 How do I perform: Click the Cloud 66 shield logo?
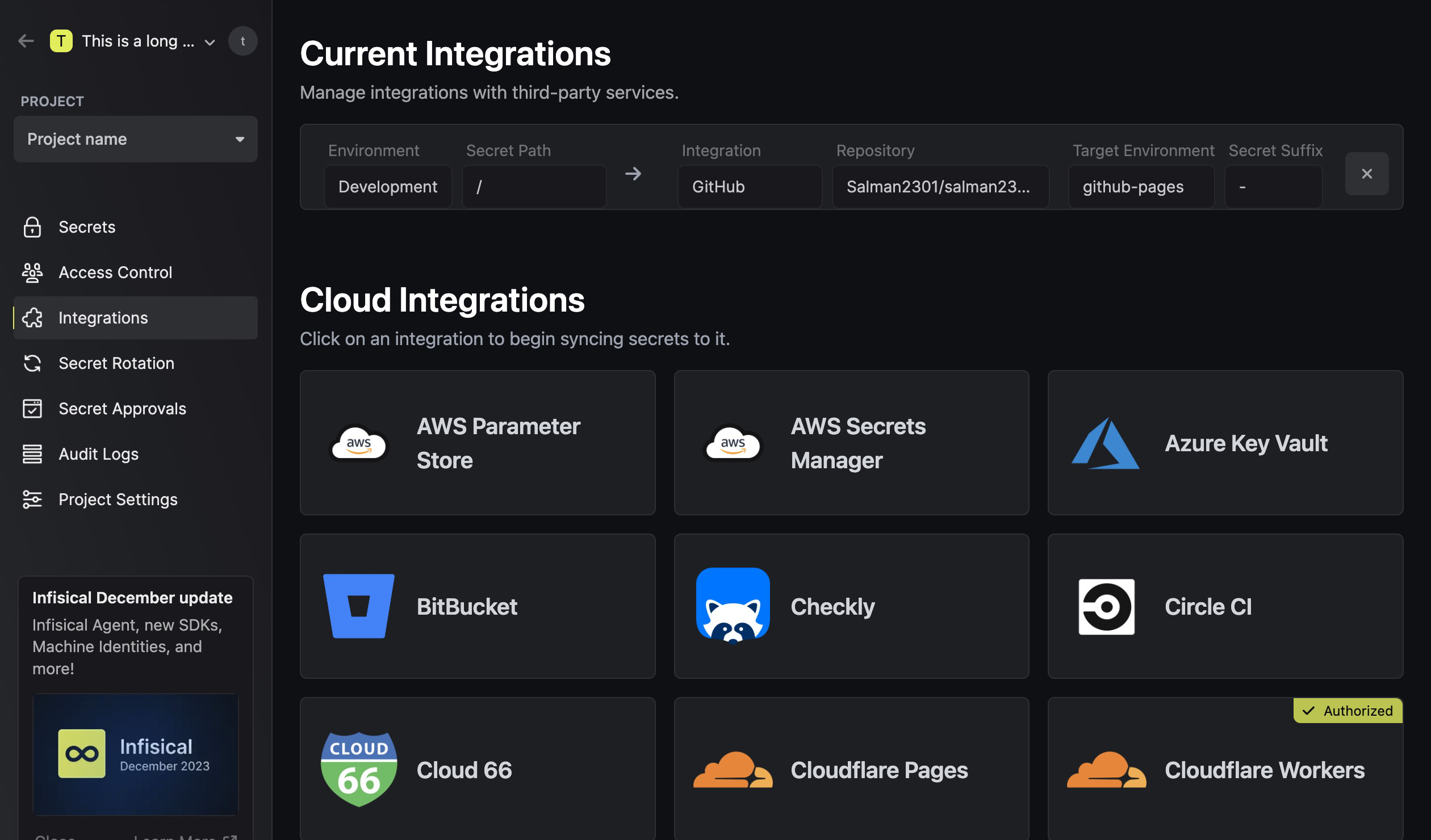pyautogui.click(x=359, y=769)
